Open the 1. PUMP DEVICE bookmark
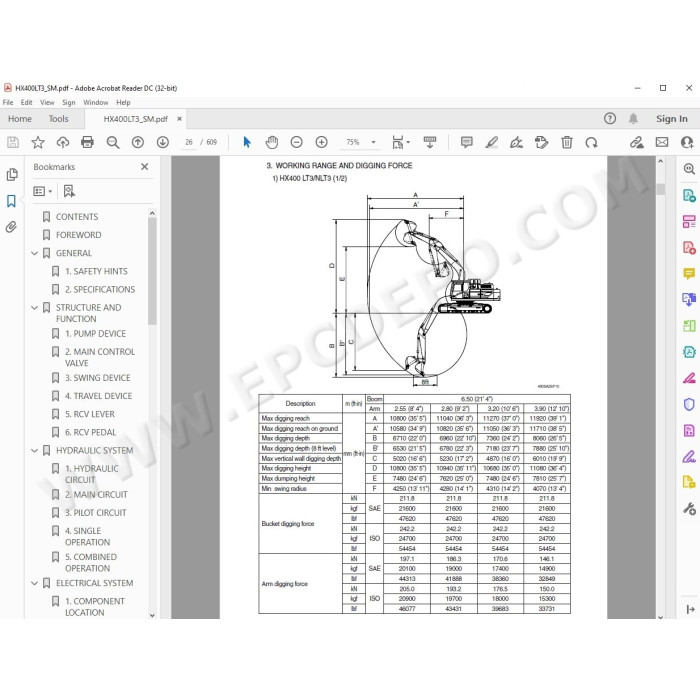This screenshot has height=700, width=700. pos(96,333)
